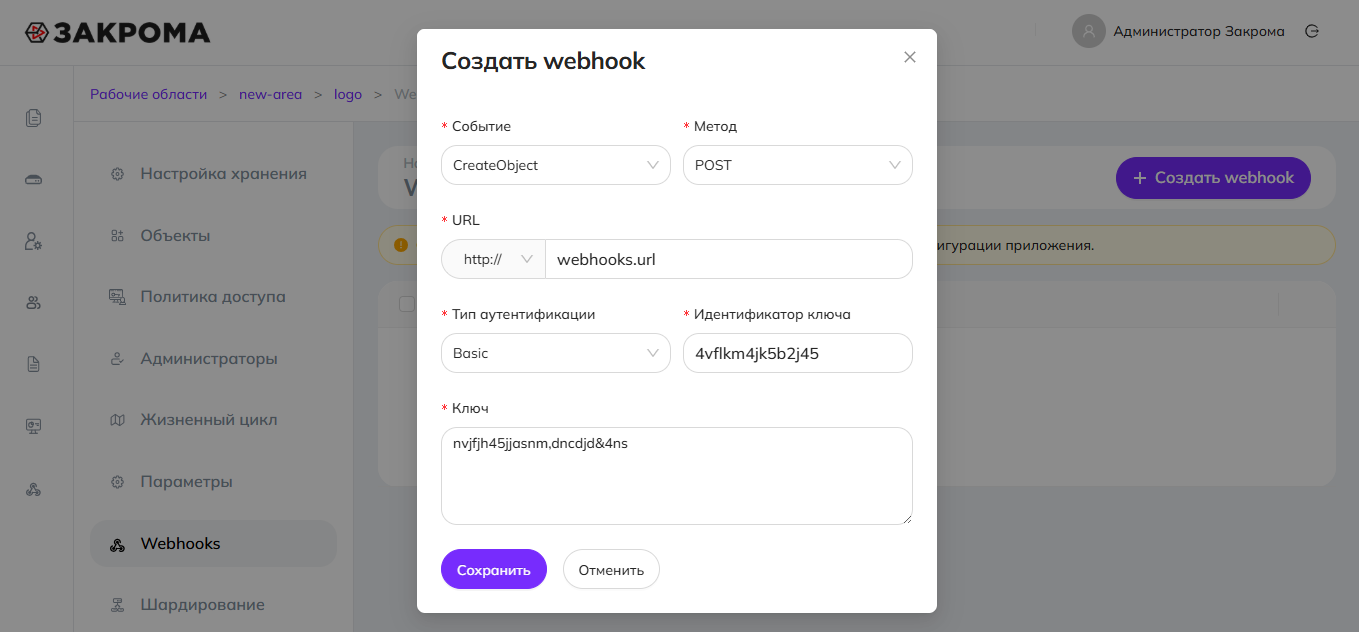Viewport: 1359px width, 632px height.
Task: Open the Метод dropdown showing POST
Action: [x=797, y=165]
